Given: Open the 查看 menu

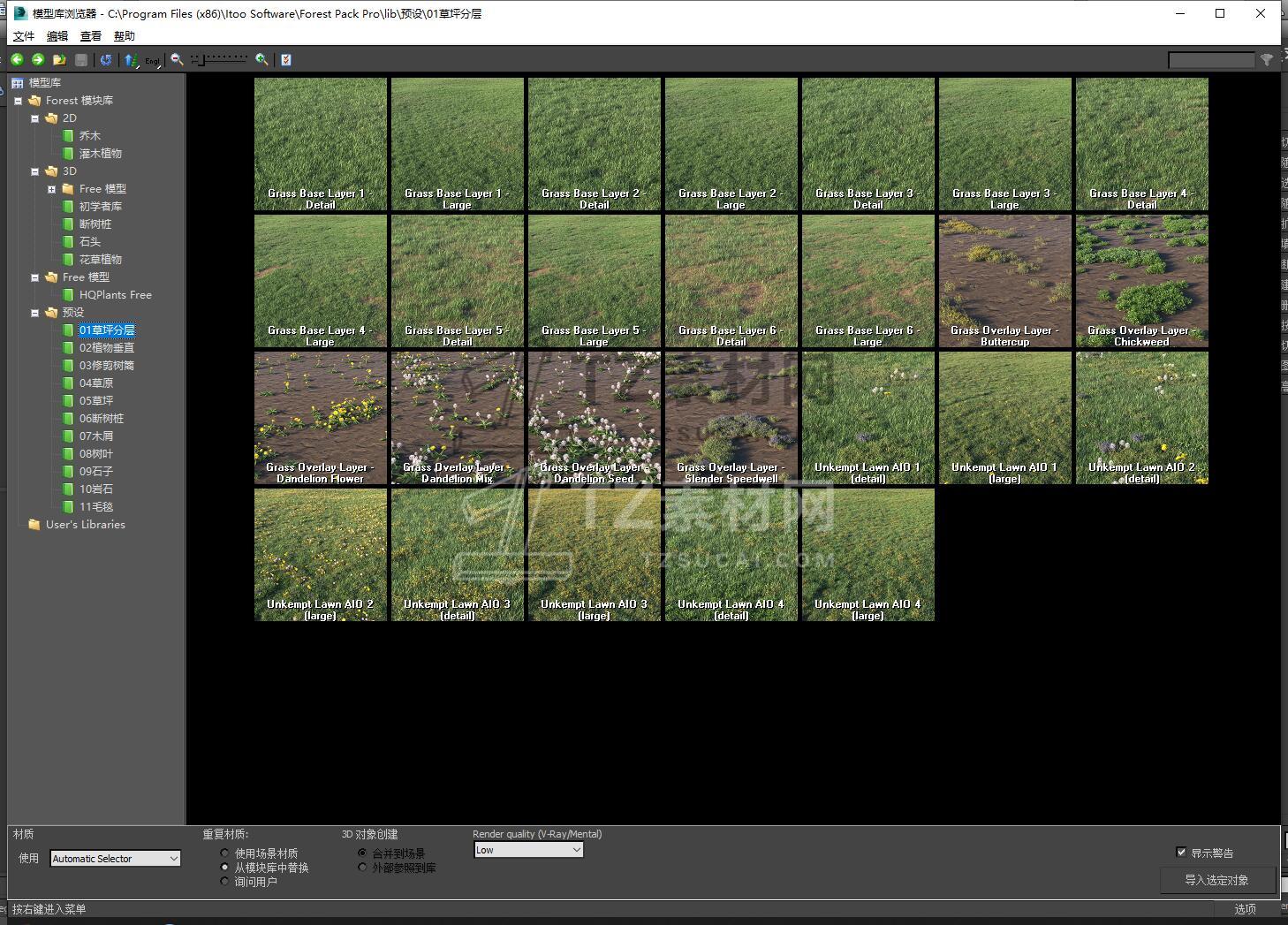Looking at the screenshot, I should click(91, 36).
